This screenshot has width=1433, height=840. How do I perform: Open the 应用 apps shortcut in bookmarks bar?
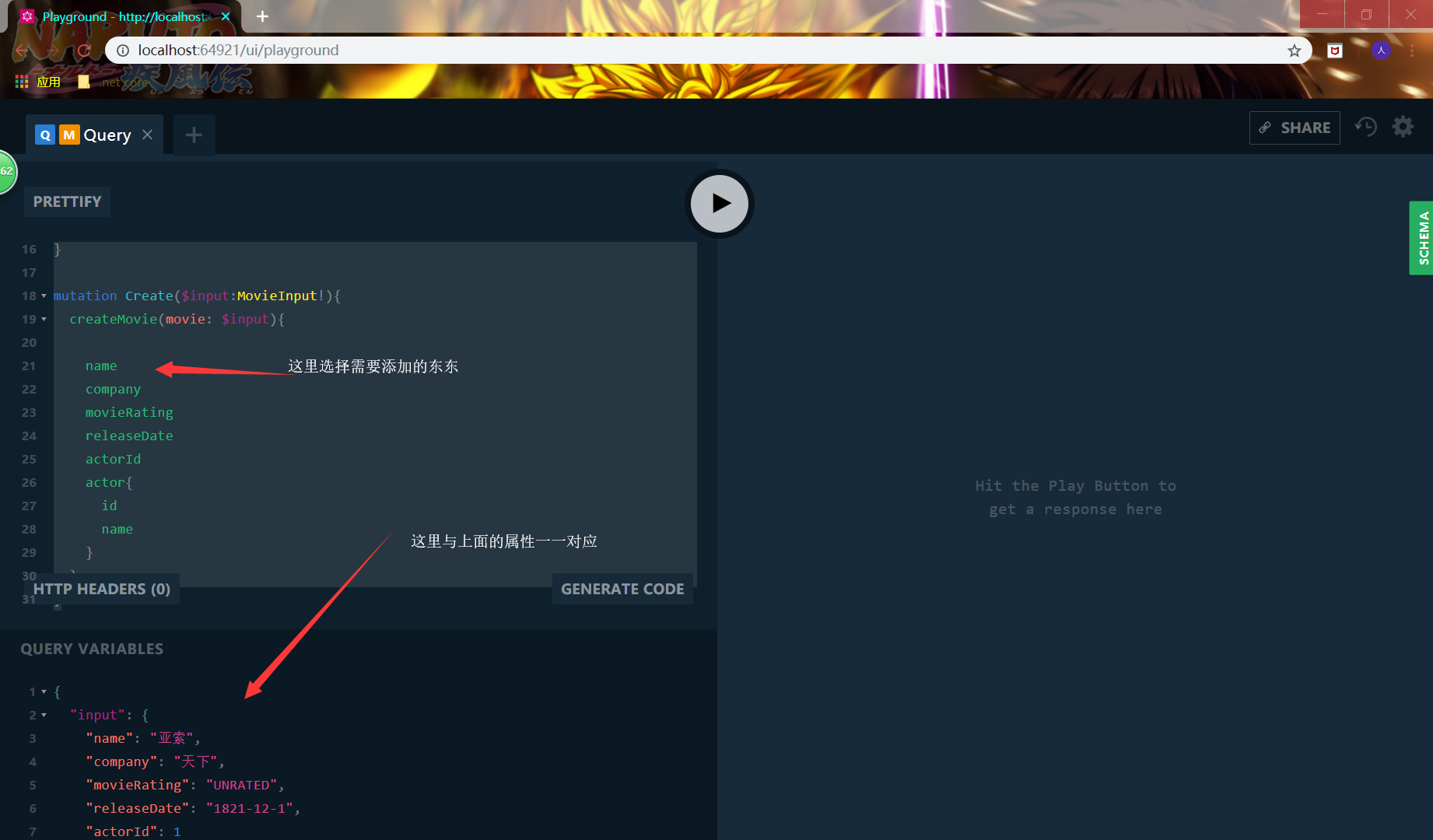pyautogui.click(x=38, y=82)
